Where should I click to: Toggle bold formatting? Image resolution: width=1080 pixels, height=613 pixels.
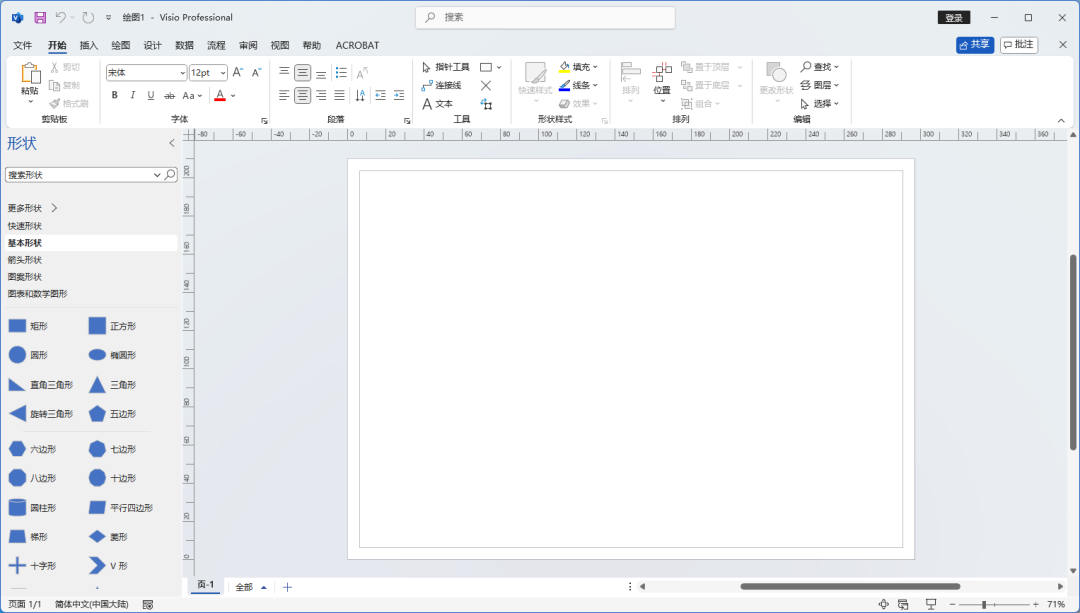click(114, 94)
